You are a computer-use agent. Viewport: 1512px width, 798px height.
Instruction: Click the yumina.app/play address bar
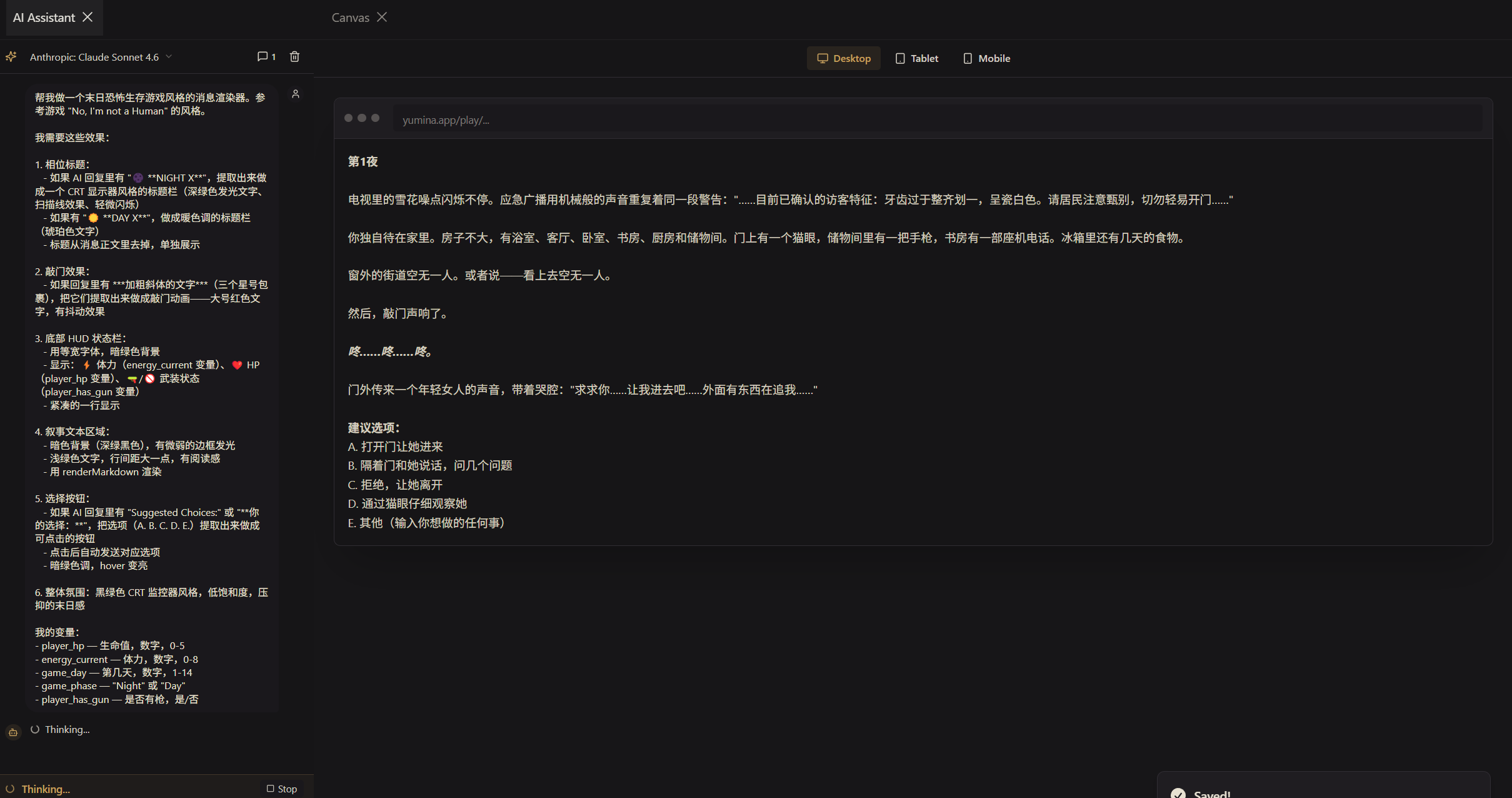click(445, 119)
